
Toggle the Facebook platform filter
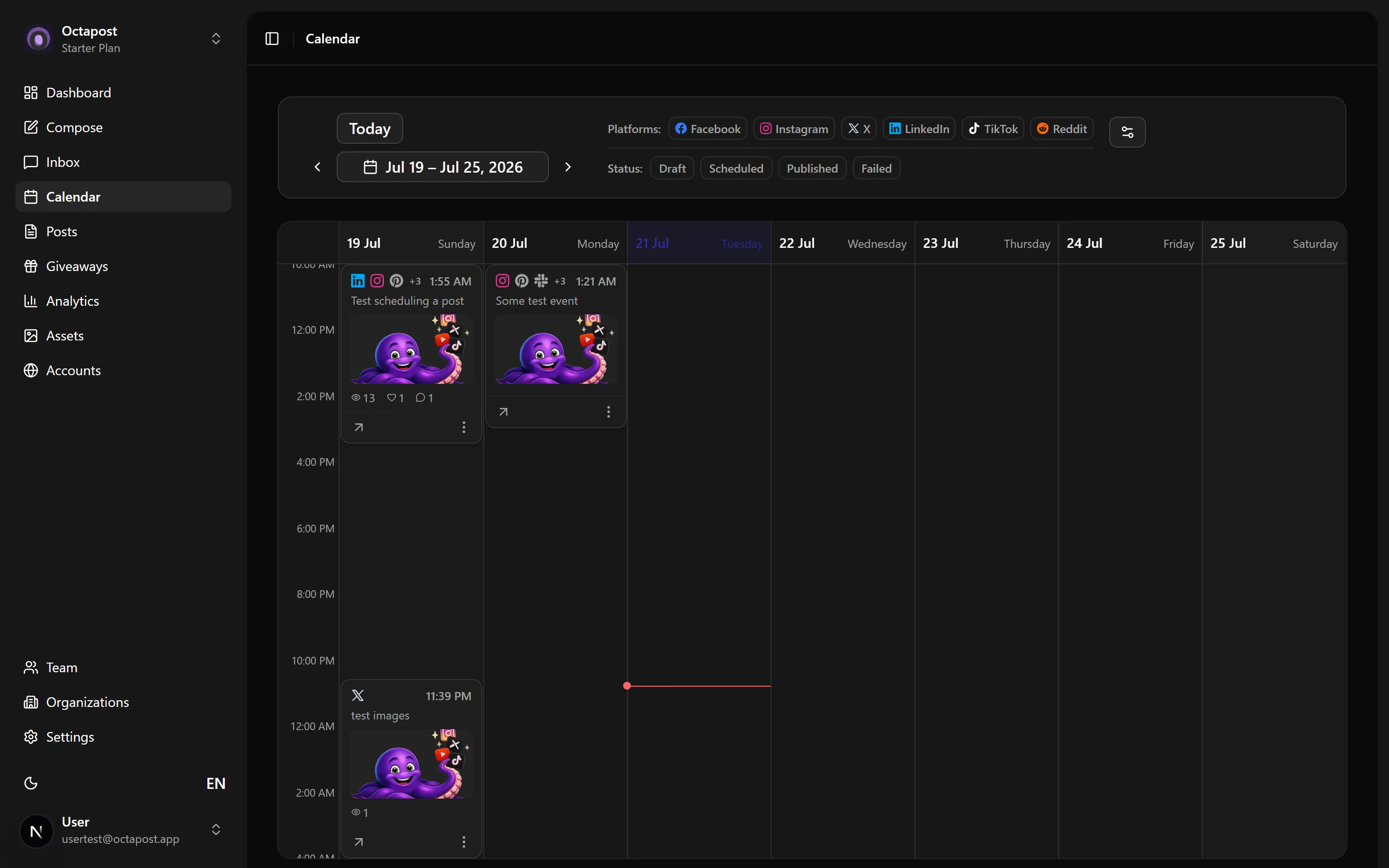click(x=708, y=129)
